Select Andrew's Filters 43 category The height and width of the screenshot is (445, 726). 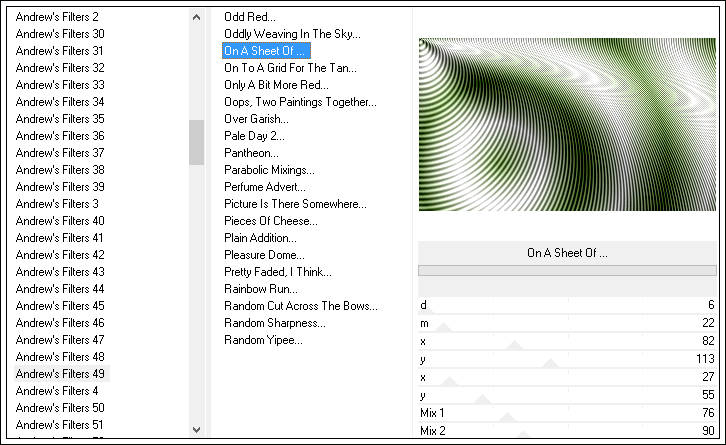pyautogui.click(x=60, y=272)
